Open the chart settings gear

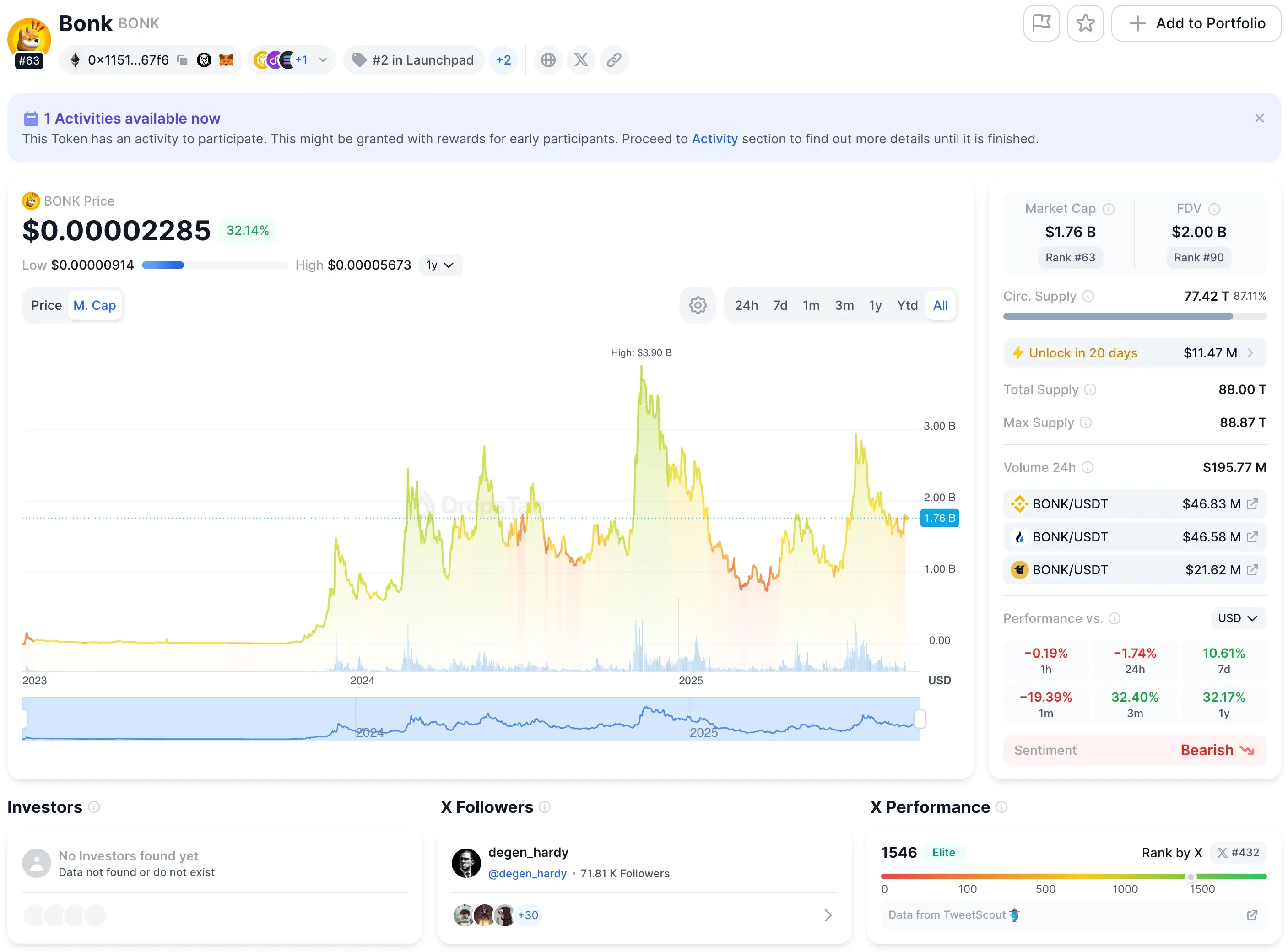point(698,305)
